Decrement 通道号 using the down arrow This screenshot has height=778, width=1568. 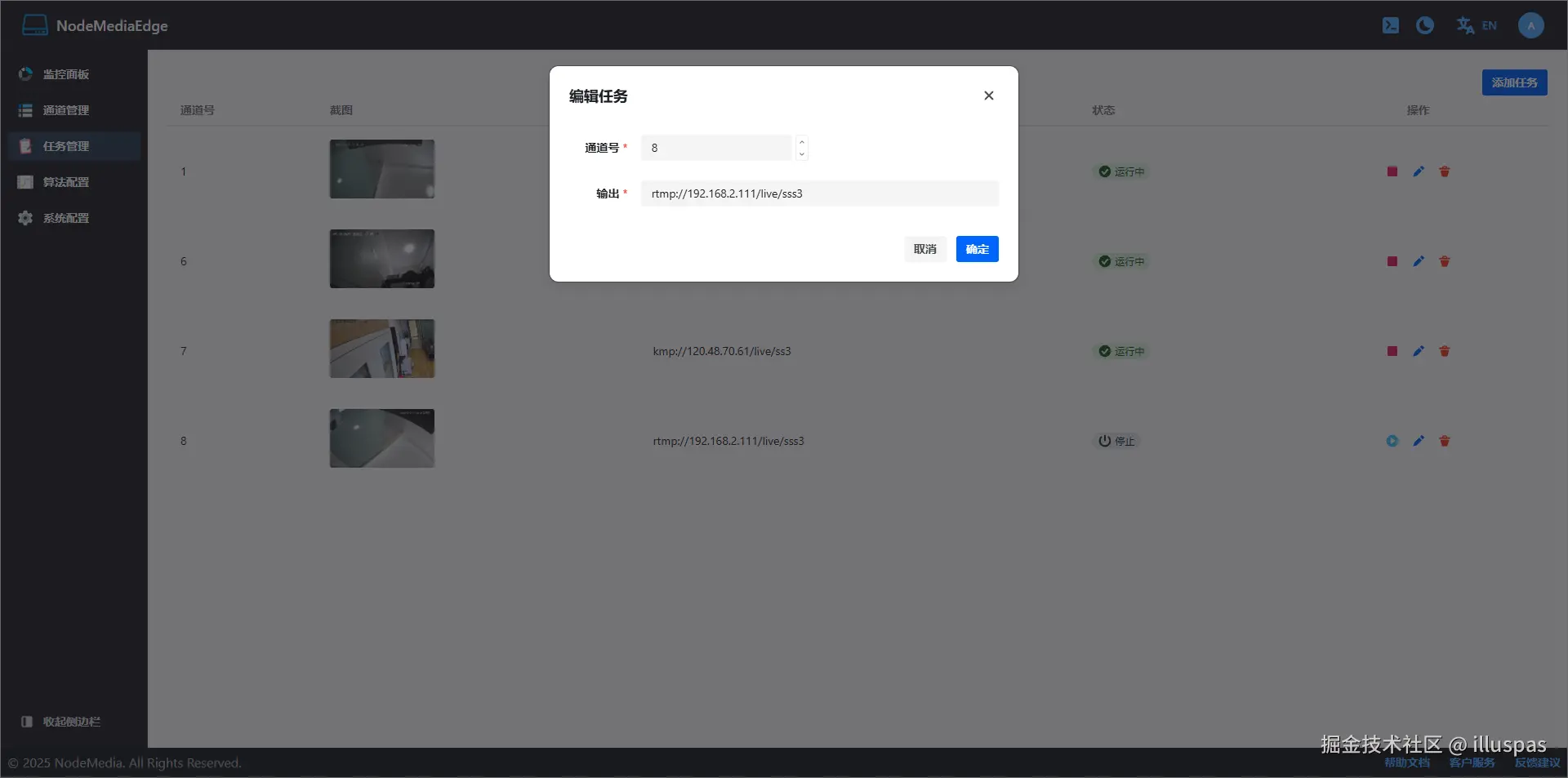[x=803, y=154]
